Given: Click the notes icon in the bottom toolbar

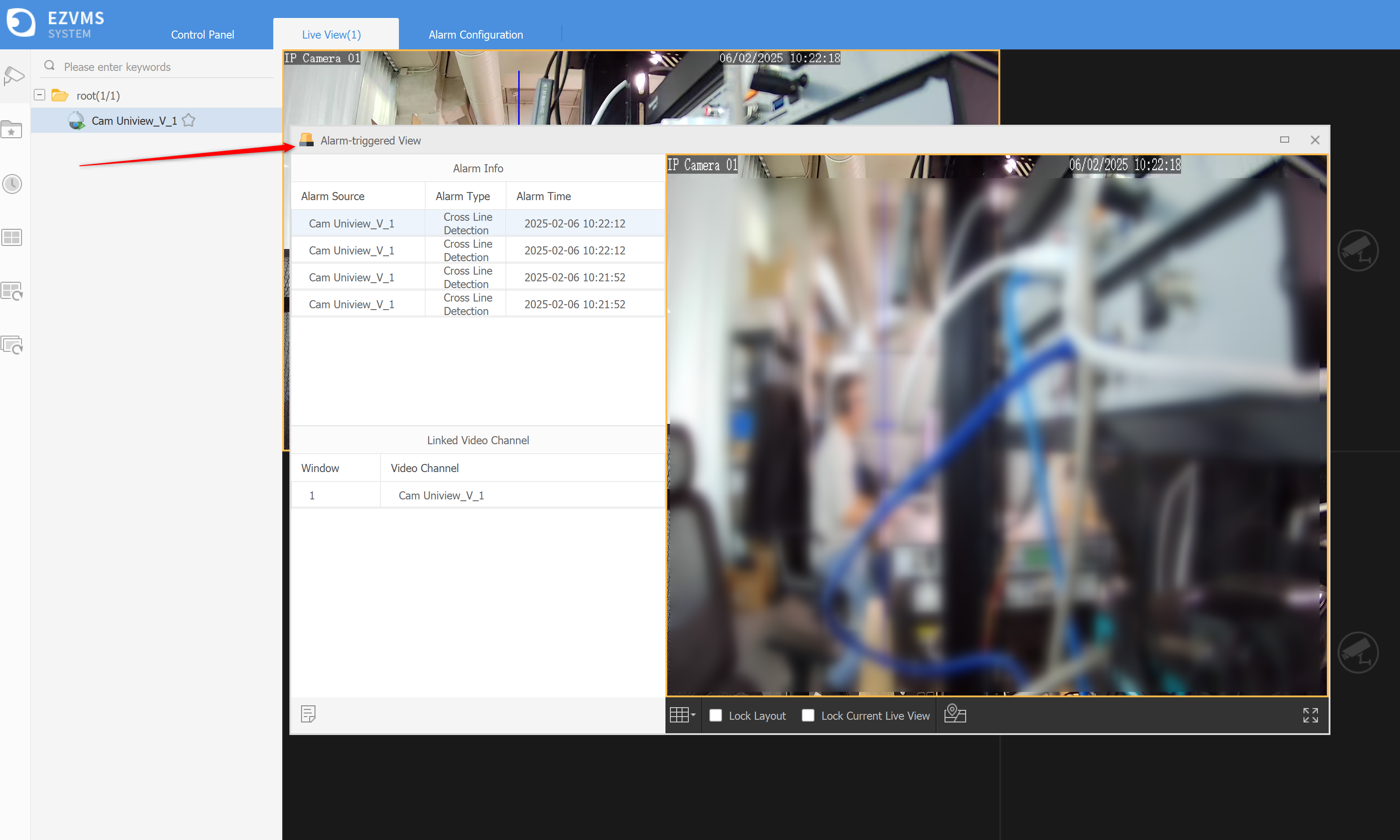Looking at the screenshot, I should tap(308, 714).
